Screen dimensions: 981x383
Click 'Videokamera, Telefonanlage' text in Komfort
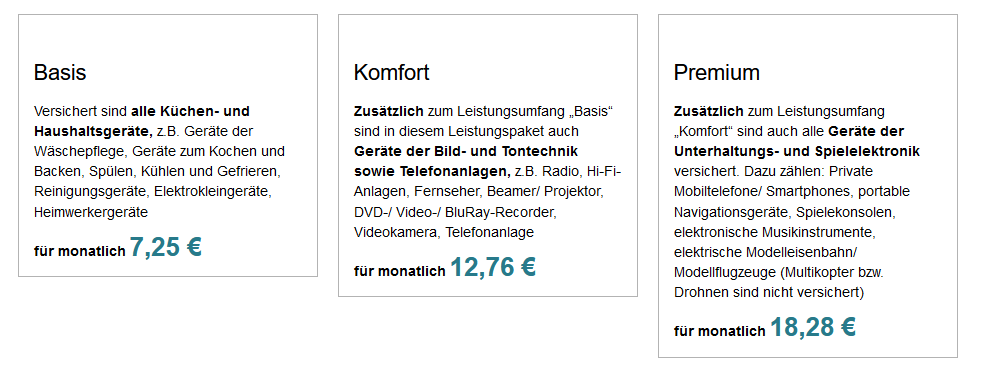pyautogui.click(x=444, y=233)
